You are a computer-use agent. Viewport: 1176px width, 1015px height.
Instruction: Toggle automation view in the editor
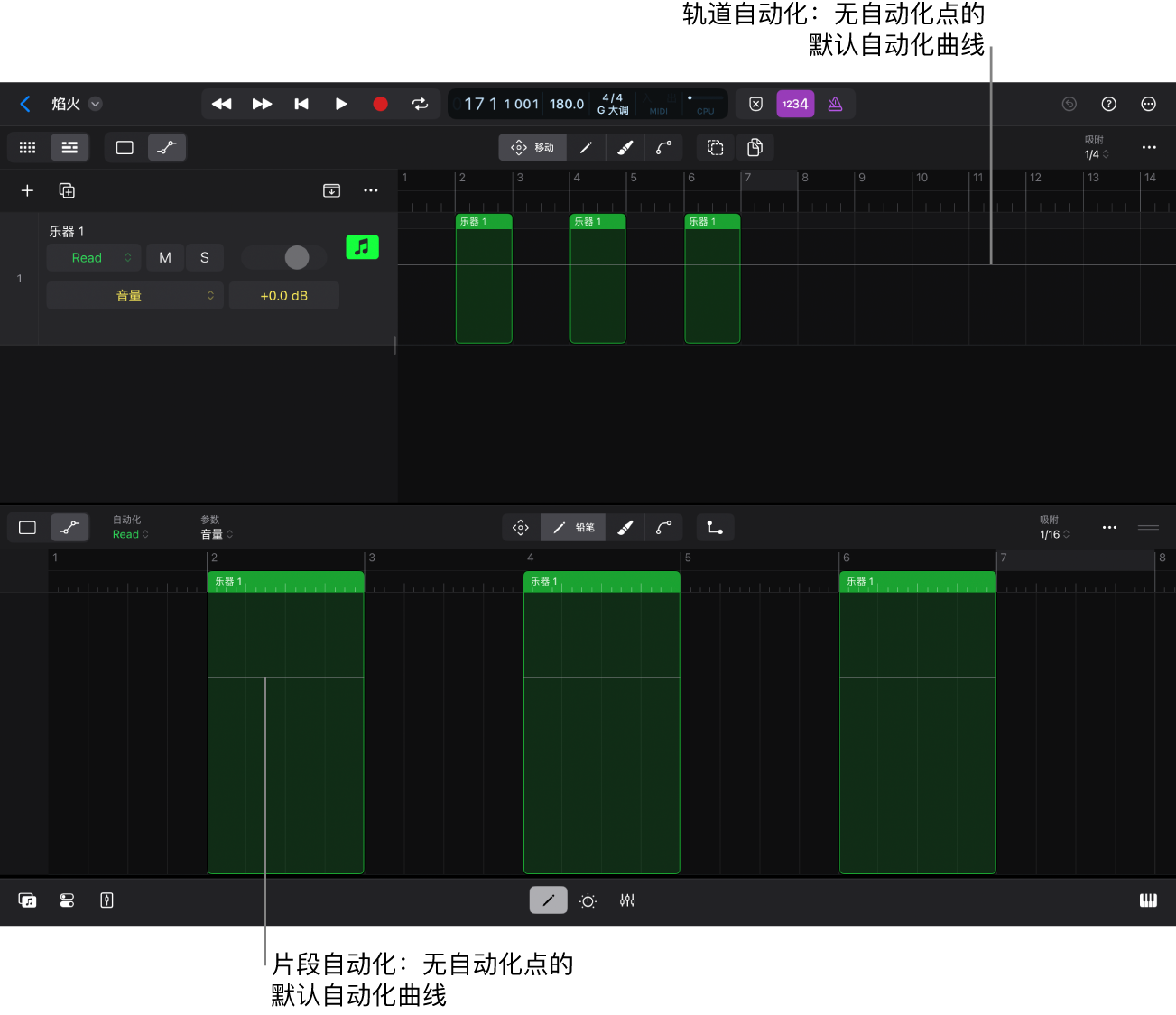pos(69,528)
